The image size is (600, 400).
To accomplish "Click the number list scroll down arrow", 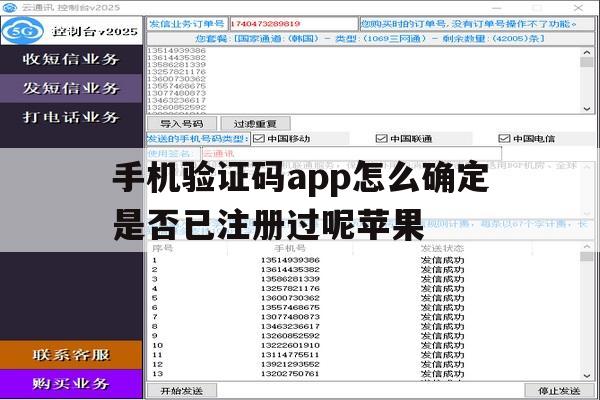I will pos(587,109).
